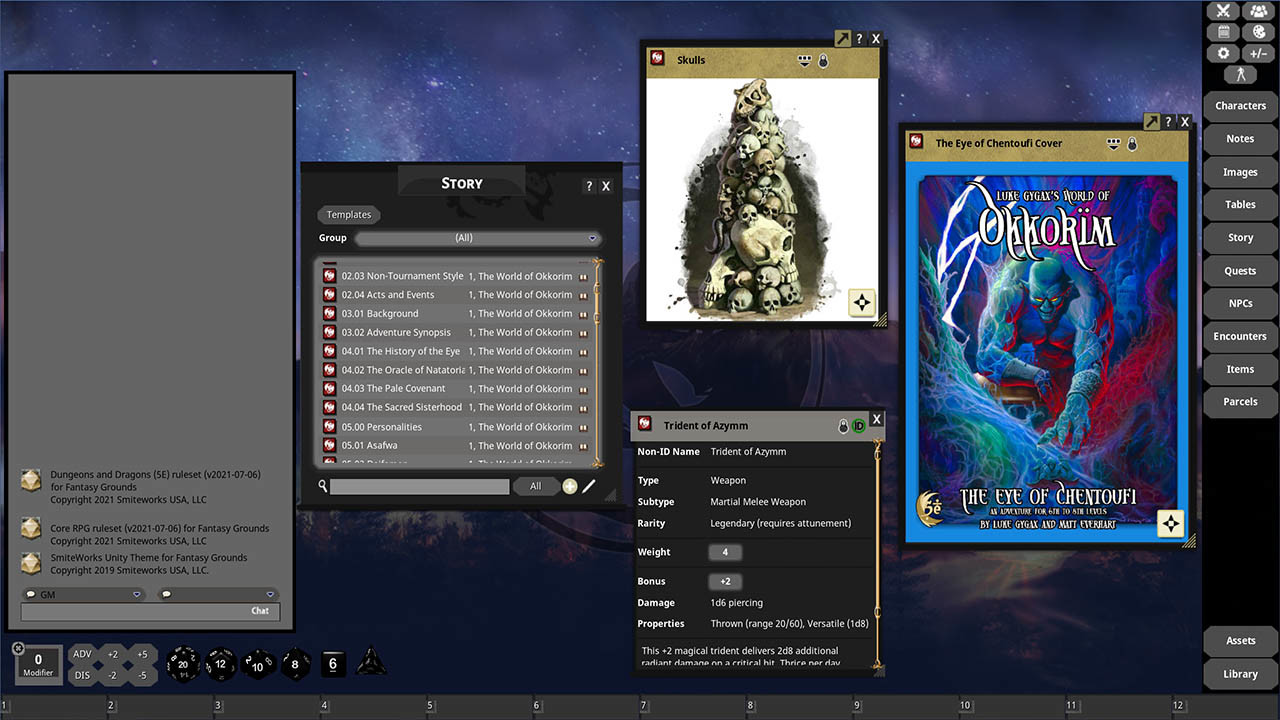Open the dots menu on Eye of Chentoufi Cover
Screen dimensions: 1280x720
tap(1113, 143)
